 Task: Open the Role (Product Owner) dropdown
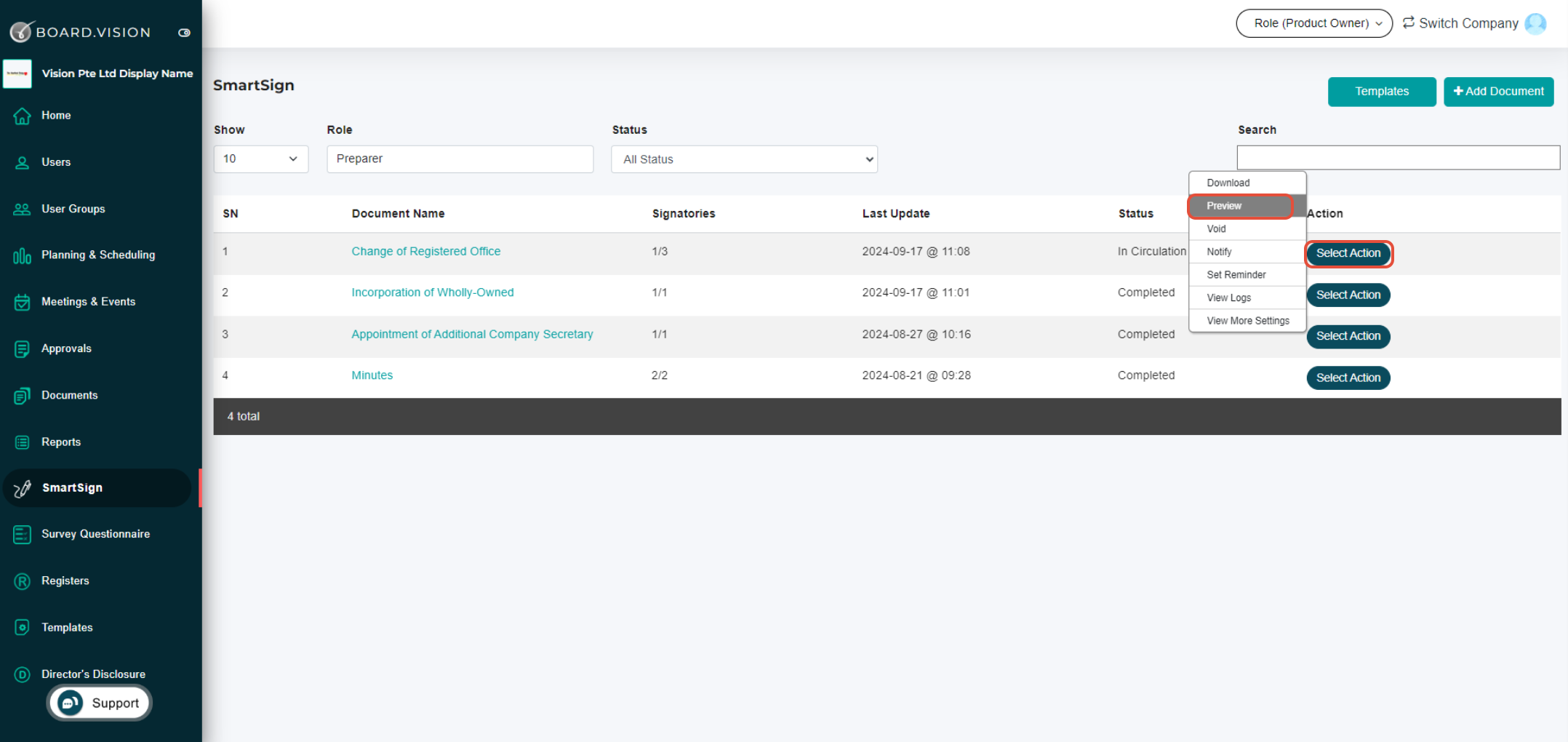pos(1314,23)
